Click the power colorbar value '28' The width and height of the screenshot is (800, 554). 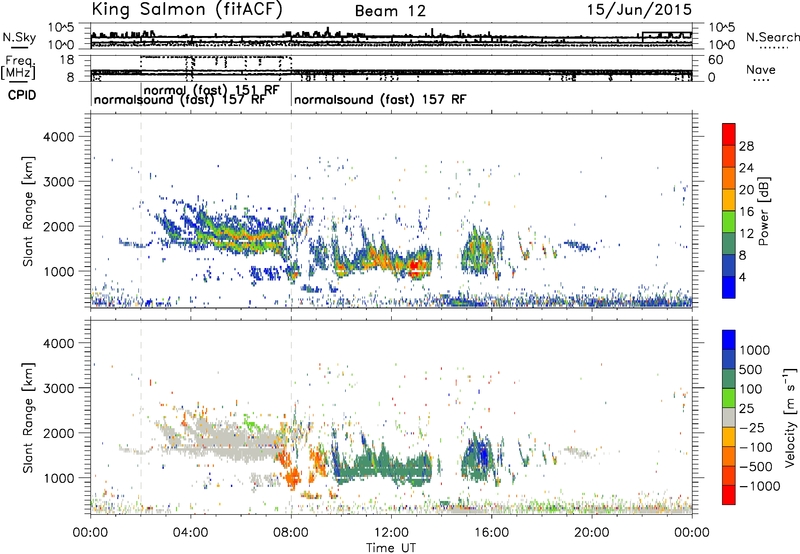pyautogui.click(x=746, y=146)
